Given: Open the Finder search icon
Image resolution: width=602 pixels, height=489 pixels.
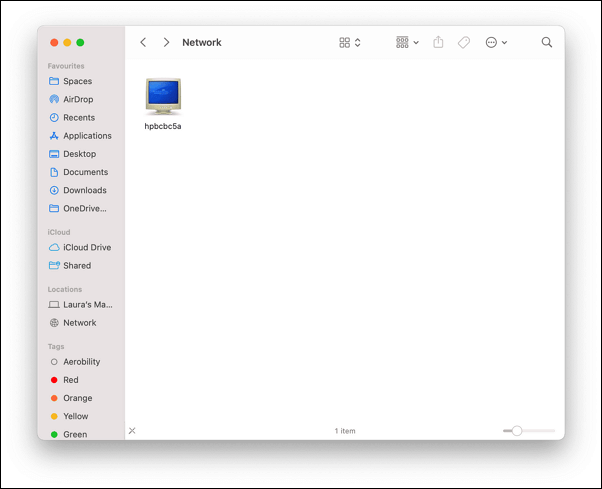Looking at the screenshot, I should coord(547,43).
